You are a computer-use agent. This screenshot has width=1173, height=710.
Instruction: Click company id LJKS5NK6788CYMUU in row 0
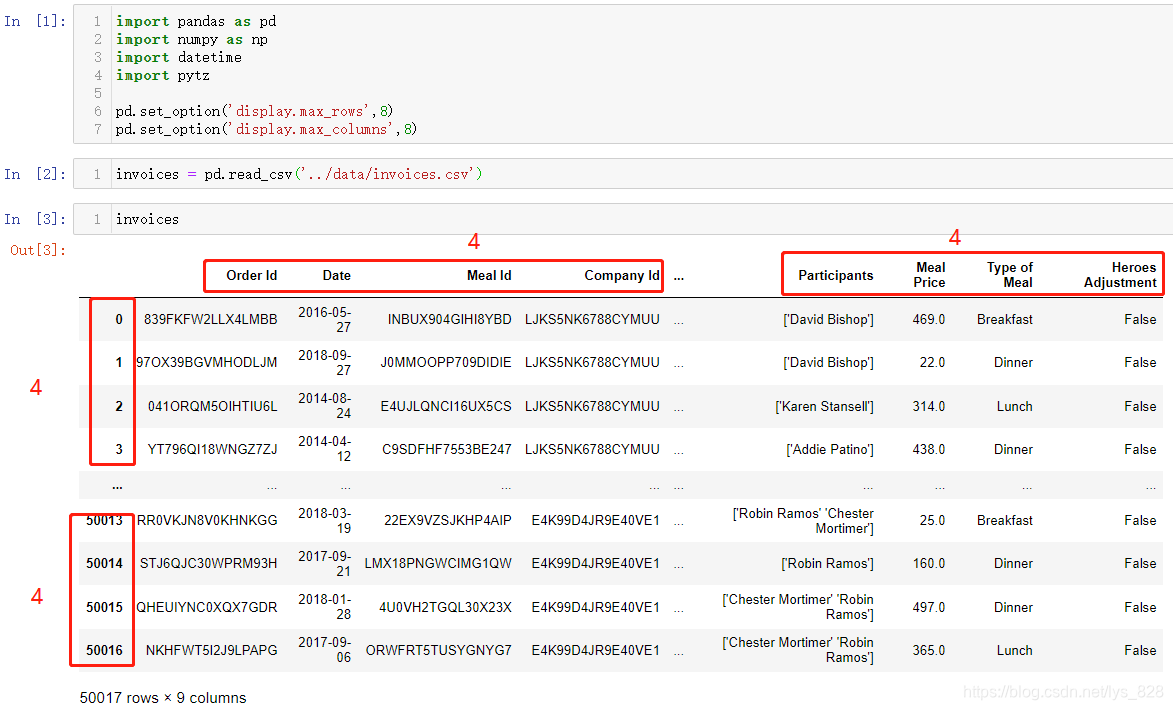592,319
